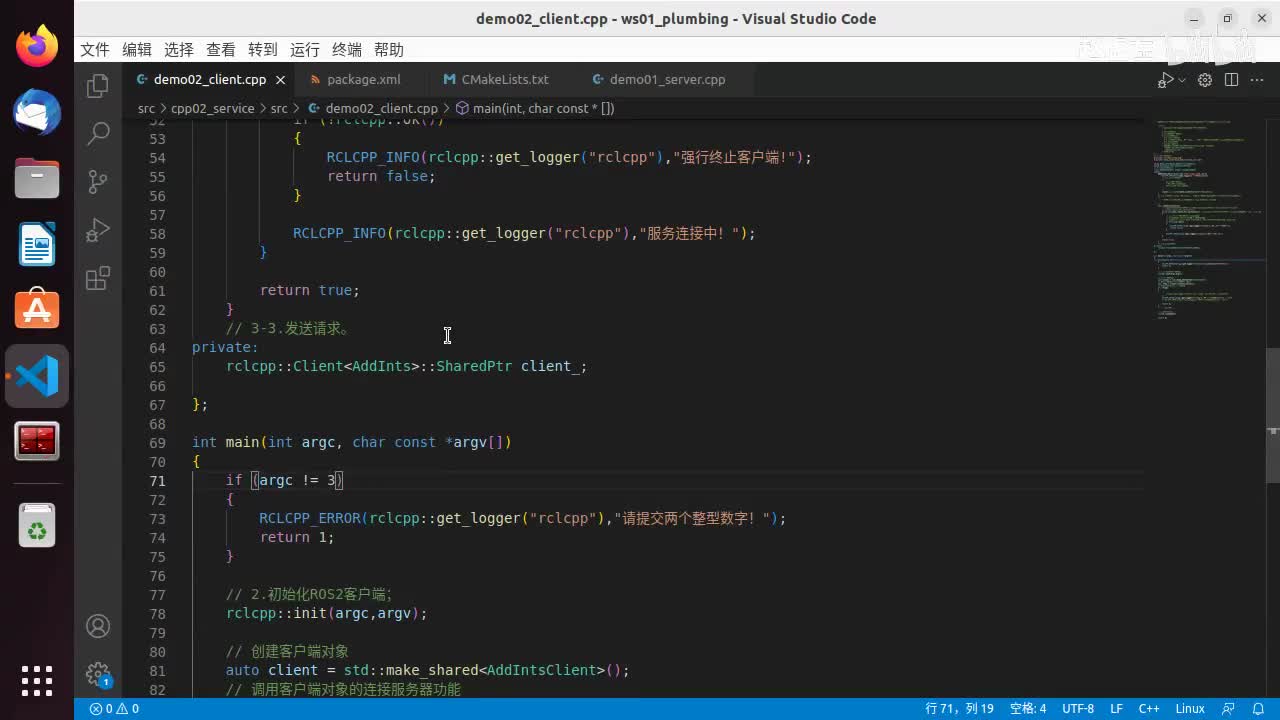The image size is (1280, 720).
Task: Click the C++ language mode item
Action: click(1149, 709)
